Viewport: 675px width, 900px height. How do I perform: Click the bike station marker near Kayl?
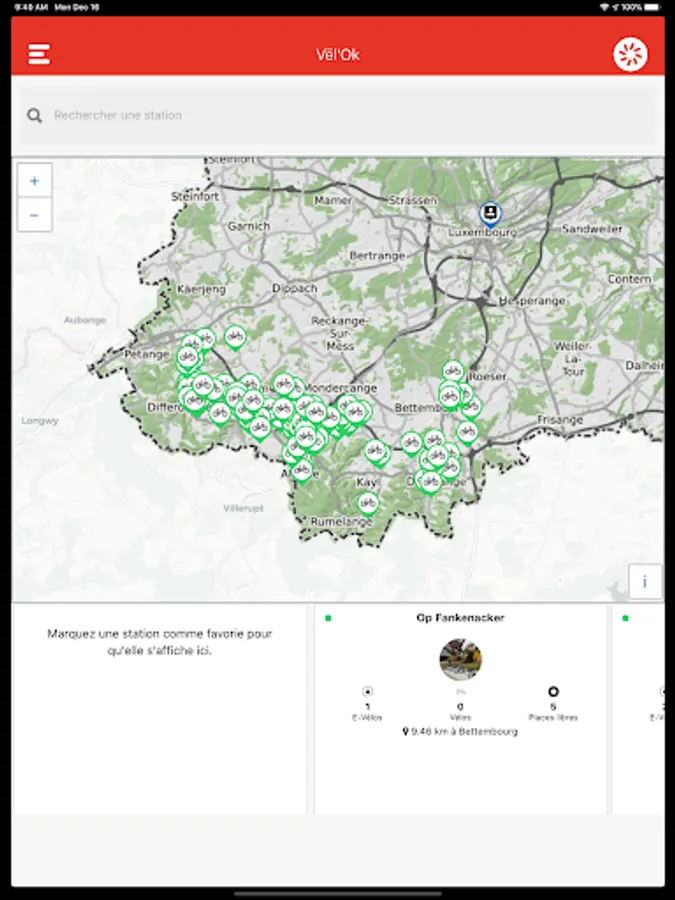[x=375, y=452]
